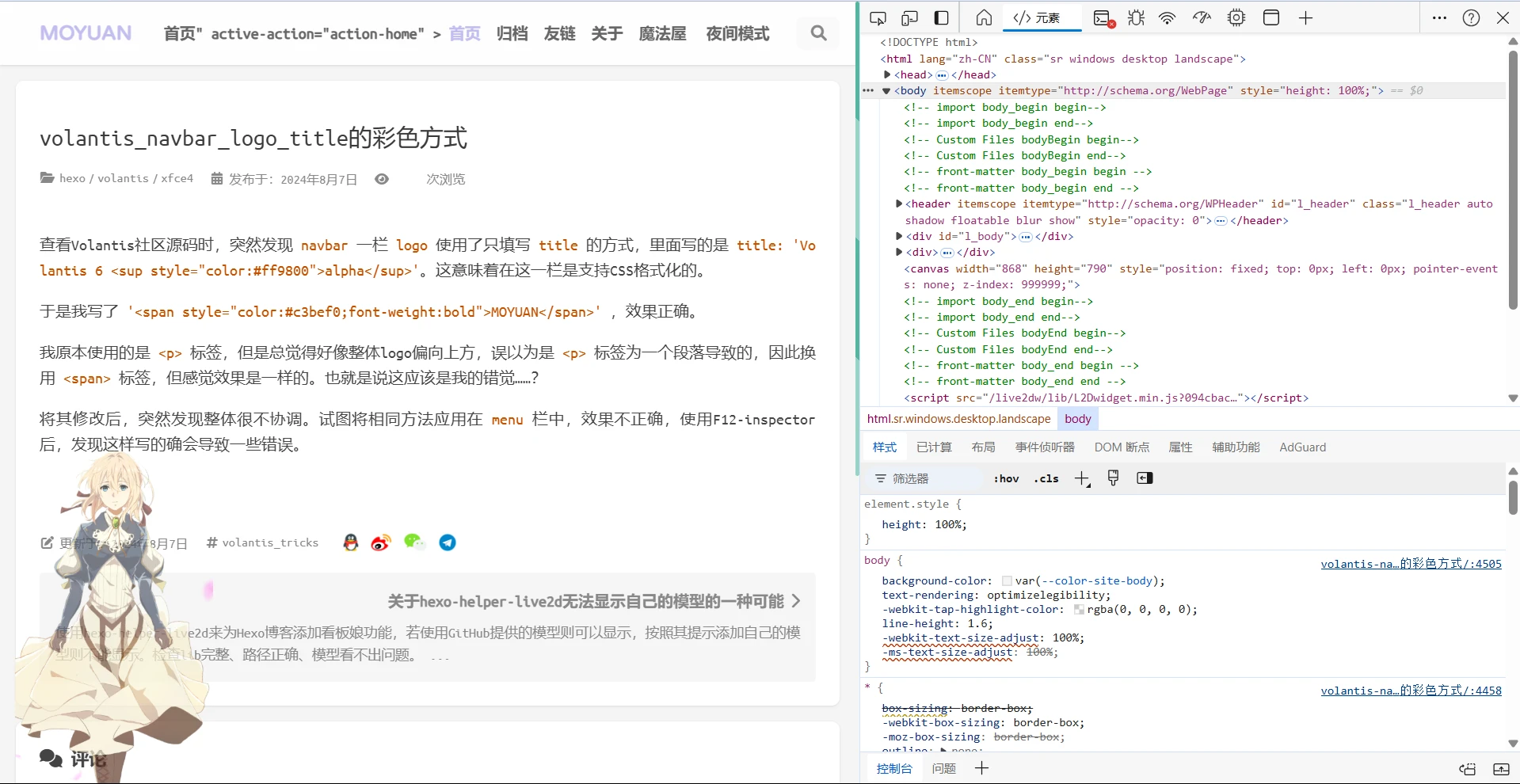Expand the header l_header node
The height and width of the screenshot is (784, 1520).
coord(899,204)
